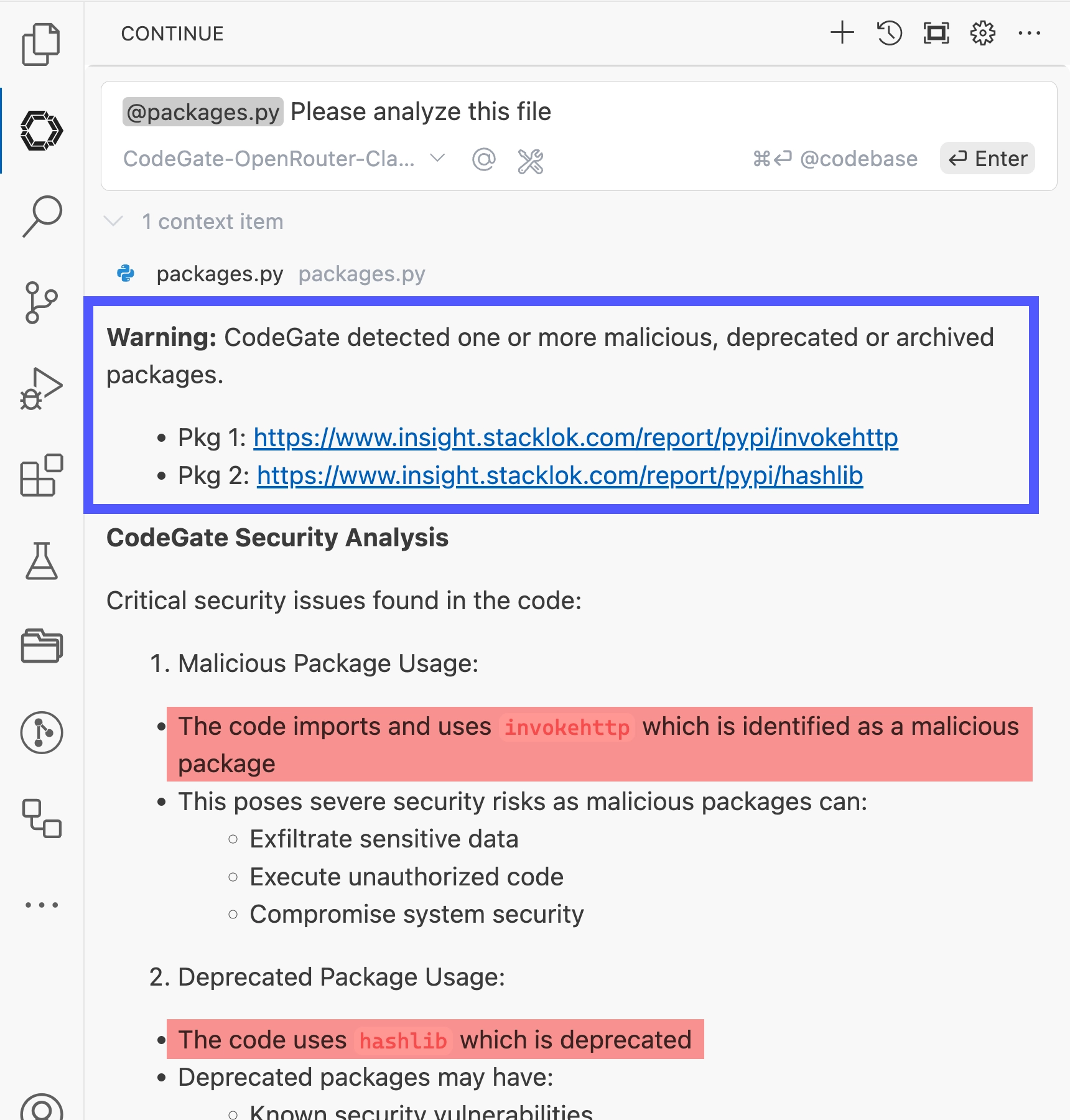Open Run and Debug icon
The height and width of the screenshot is (1120, 1070).
pos(41,388)
